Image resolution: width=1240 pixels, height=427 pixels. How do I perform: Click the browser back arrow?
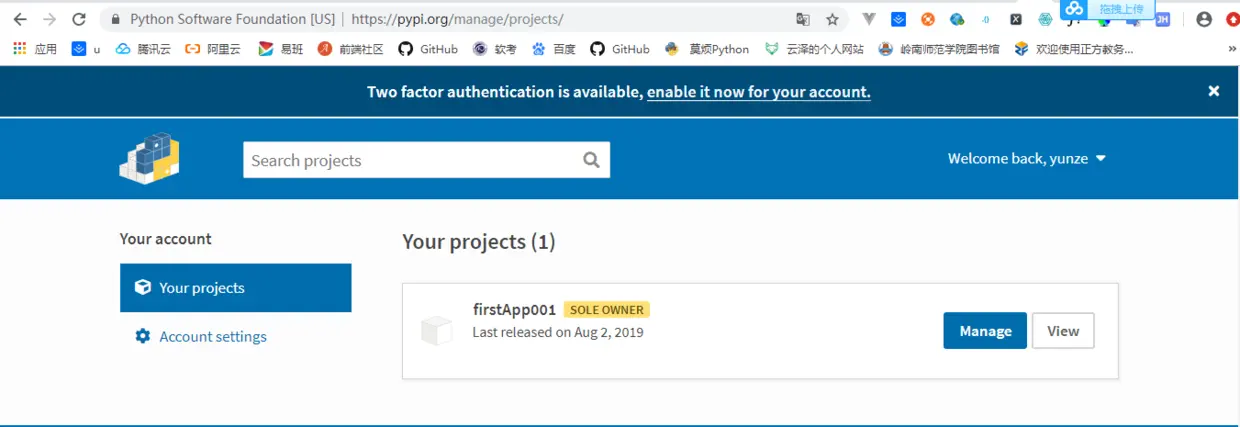[x=20, y=19]
